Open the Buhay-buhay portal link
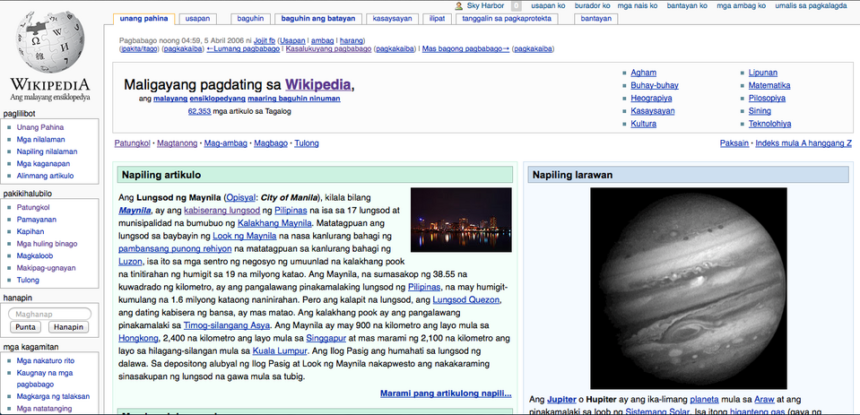860x415 pixels. coord(654,85)
